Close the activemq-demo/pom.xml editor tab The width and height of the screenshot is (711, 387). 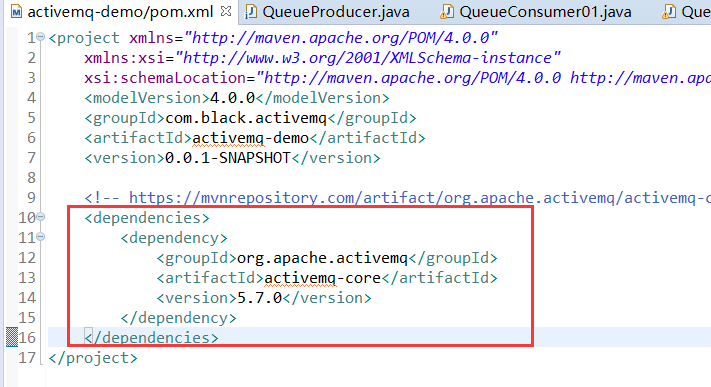(x=225, y=11)
